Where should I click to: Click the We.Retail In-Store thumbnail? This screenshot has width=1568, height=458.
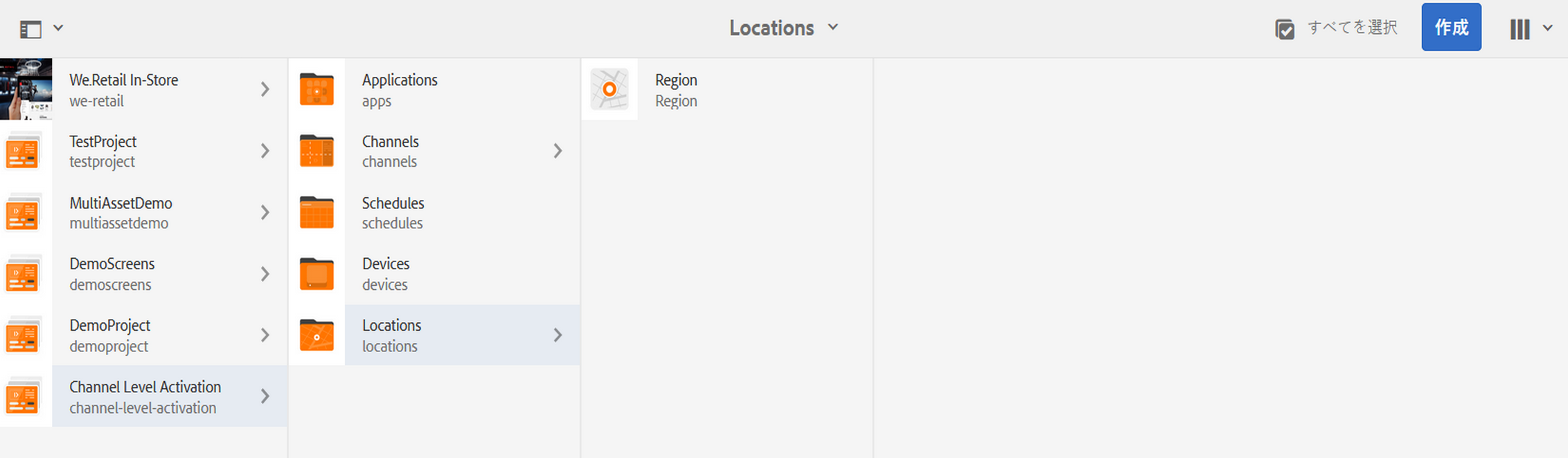[x=26, y=89]
